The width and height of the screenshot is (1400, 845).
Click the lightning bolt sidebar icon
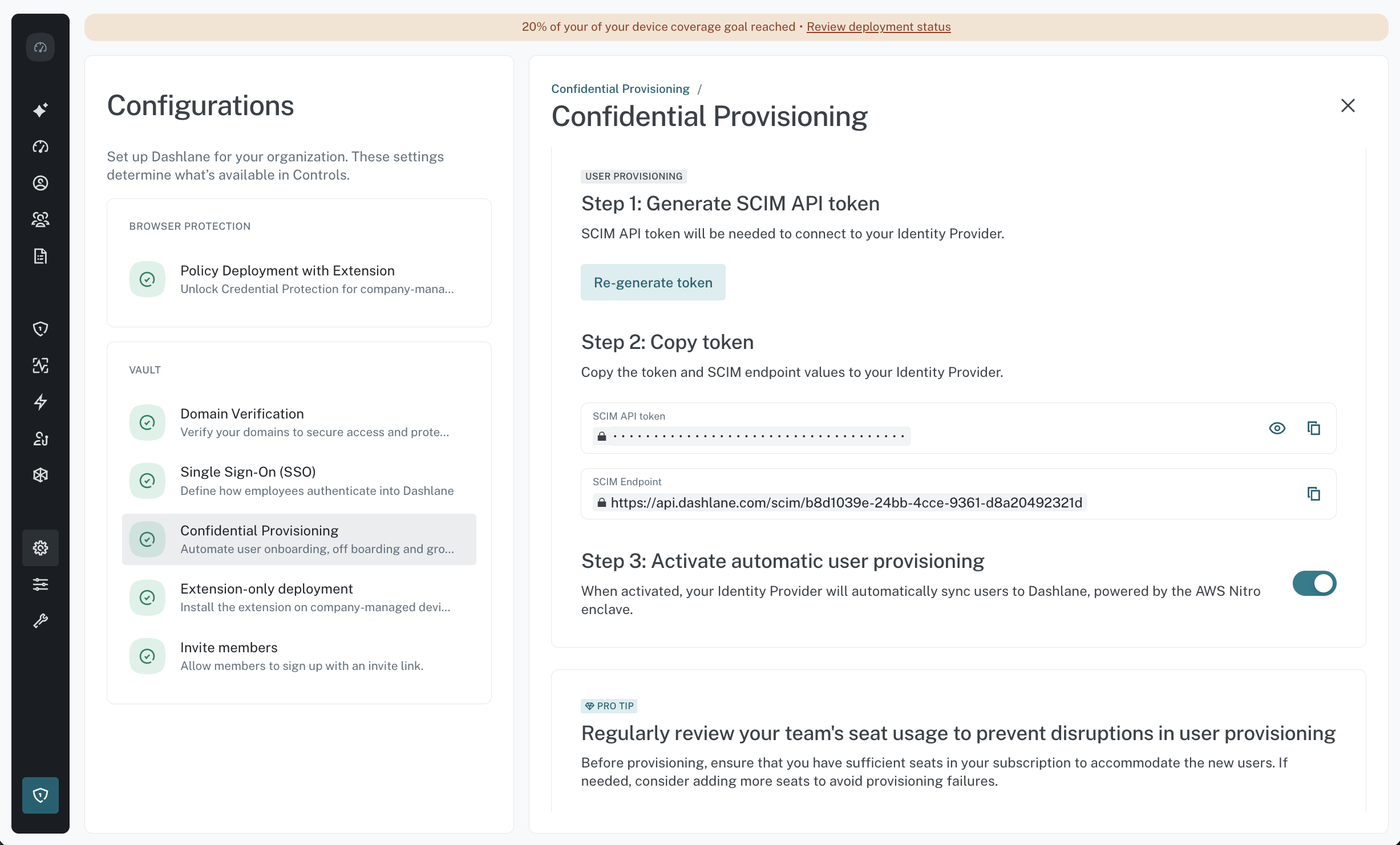pos(40,402)
